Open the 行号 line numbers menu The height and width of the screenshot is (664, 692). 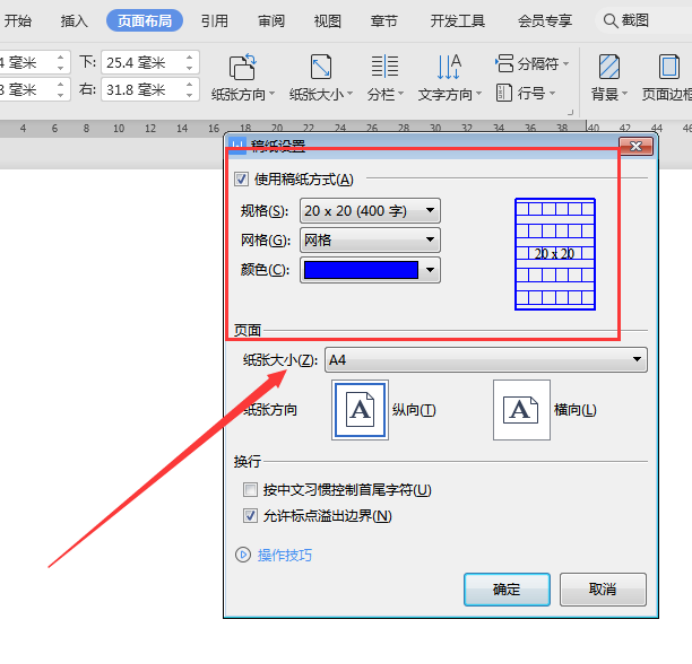click(x=525, y=93)
